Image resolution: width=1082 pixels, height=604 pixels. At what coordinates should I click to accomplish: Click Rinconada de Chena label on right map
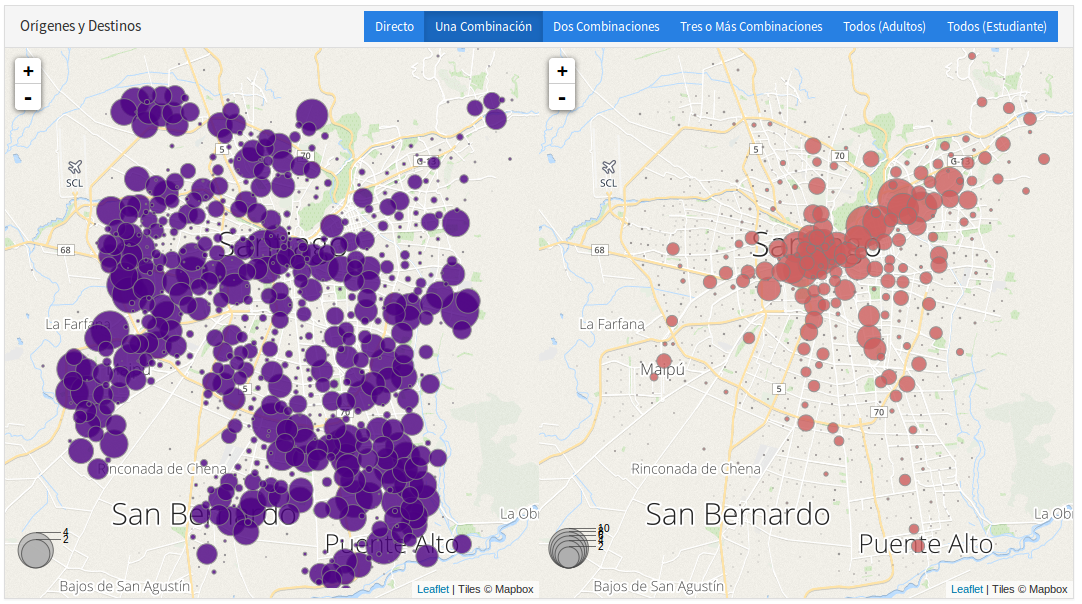click(696, 469)
